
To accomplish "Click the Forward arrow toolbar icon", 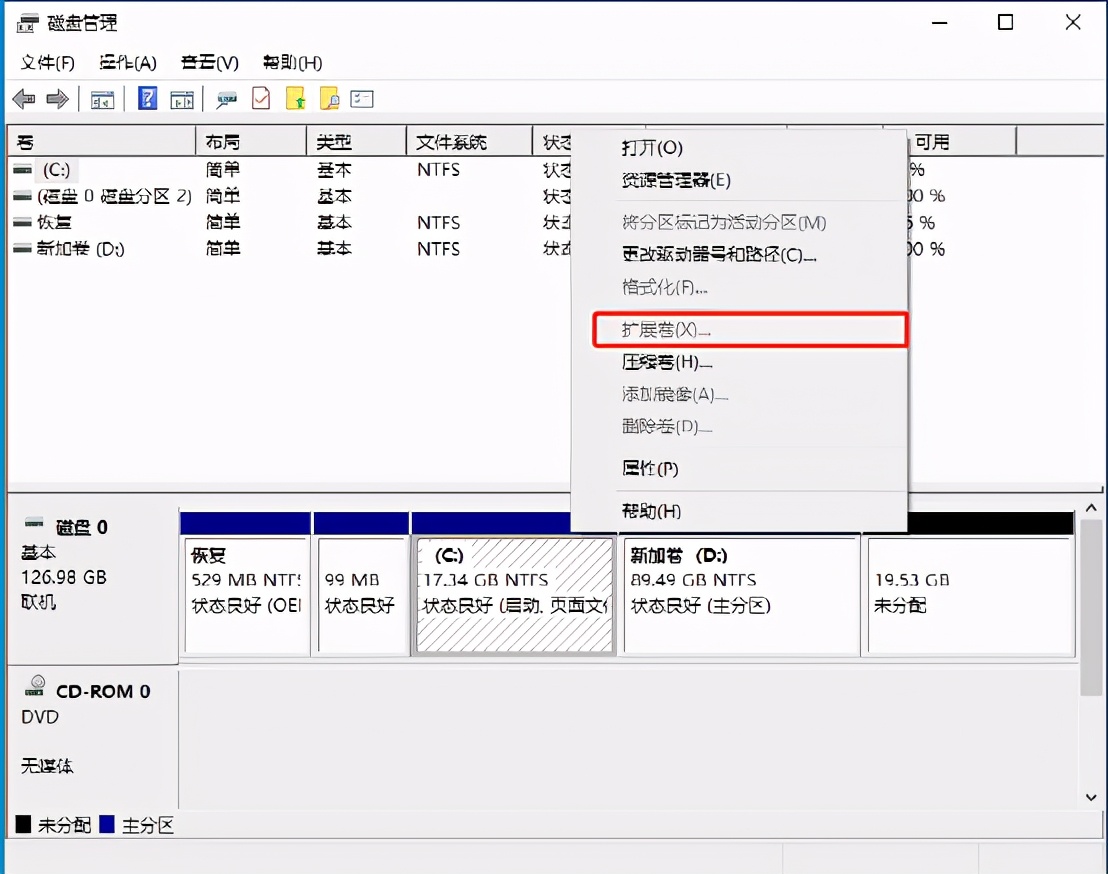I will pos(57,99).
